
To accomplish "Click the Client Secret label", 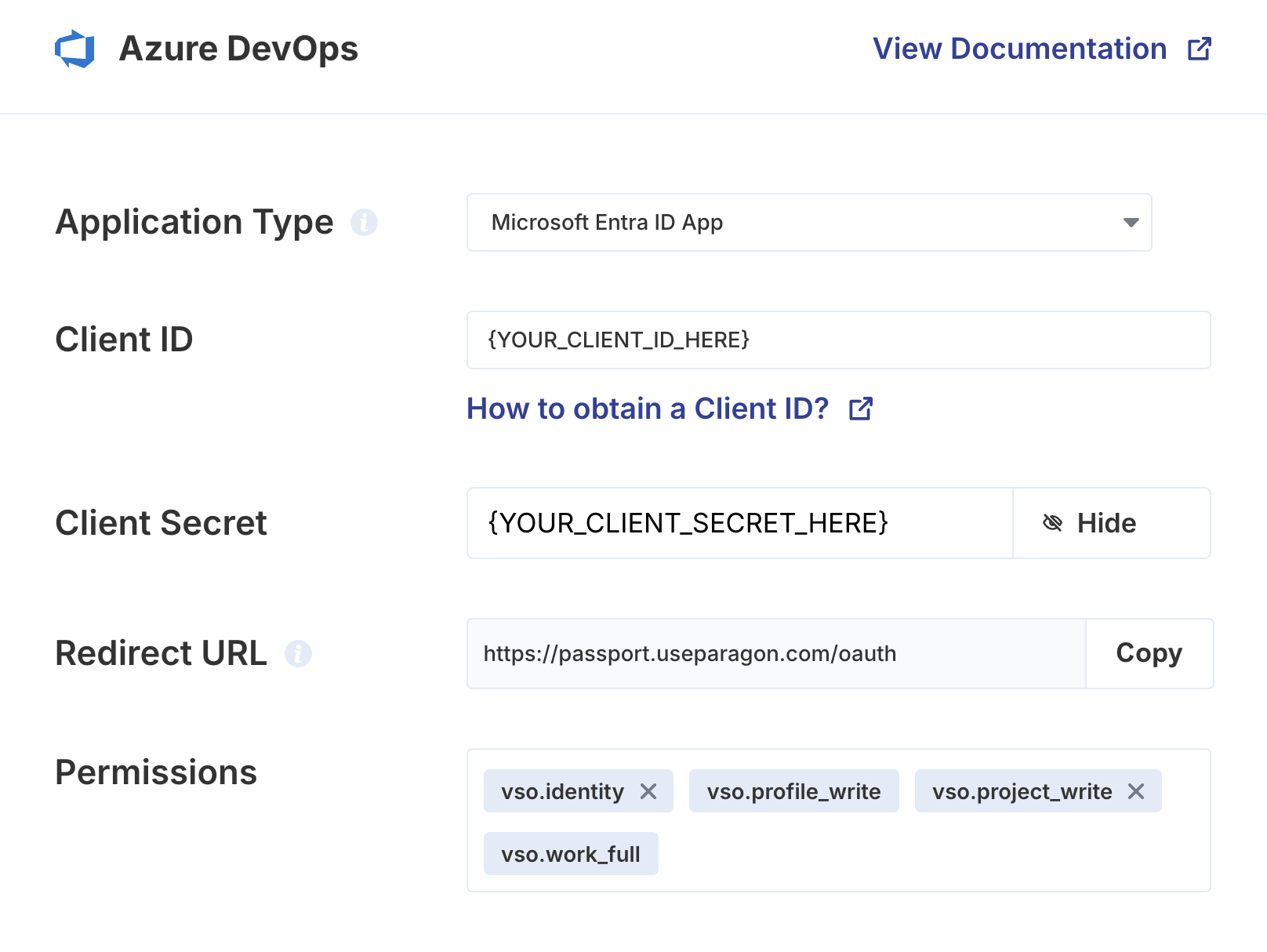I will pos(161,523).
